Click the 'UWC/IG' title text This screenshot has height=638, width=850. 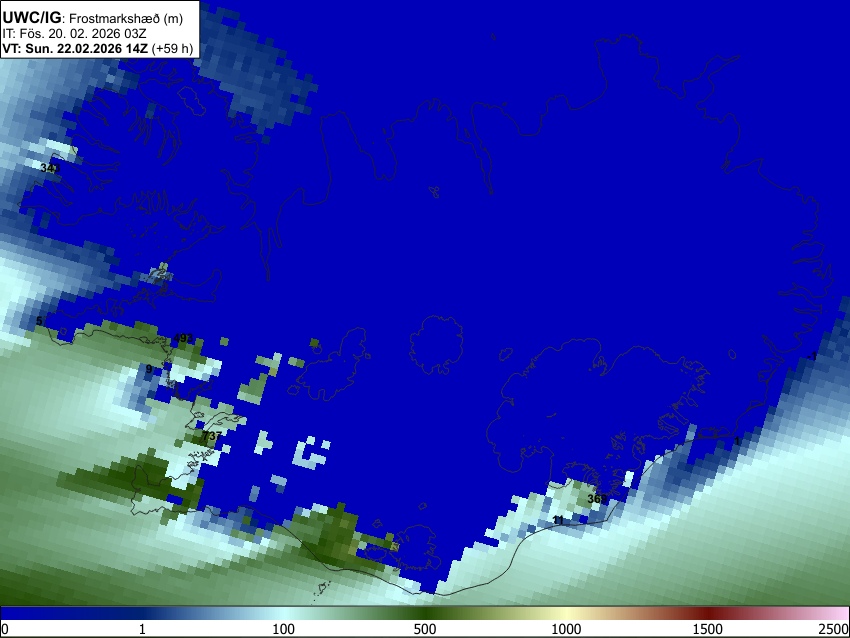[x=31, y=18]
